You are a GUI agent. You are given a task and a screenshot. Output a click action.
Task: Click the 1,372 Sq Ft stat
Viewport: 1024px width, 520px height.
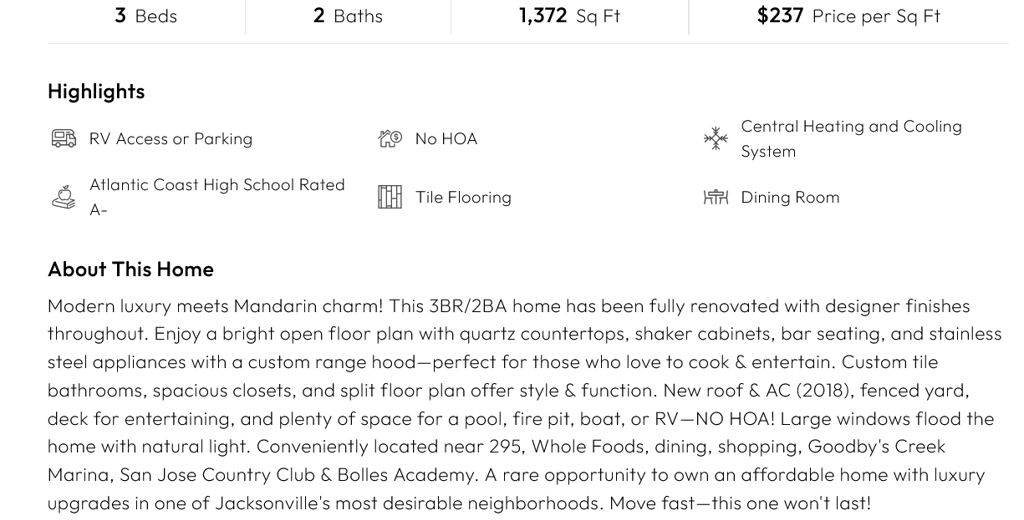569,16
